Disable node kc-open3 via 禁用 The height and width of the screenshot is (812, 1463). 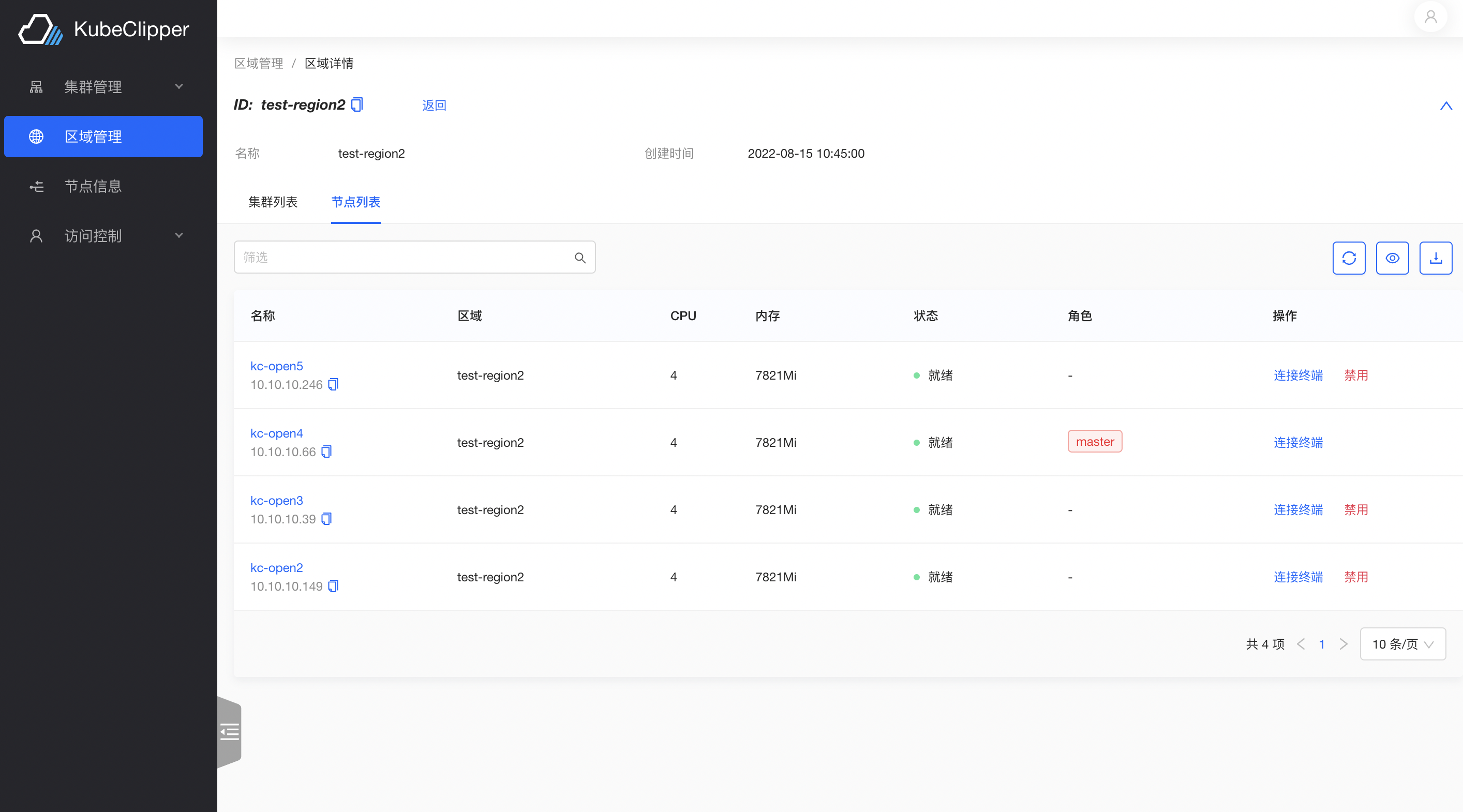click(x=1356, y=509)
